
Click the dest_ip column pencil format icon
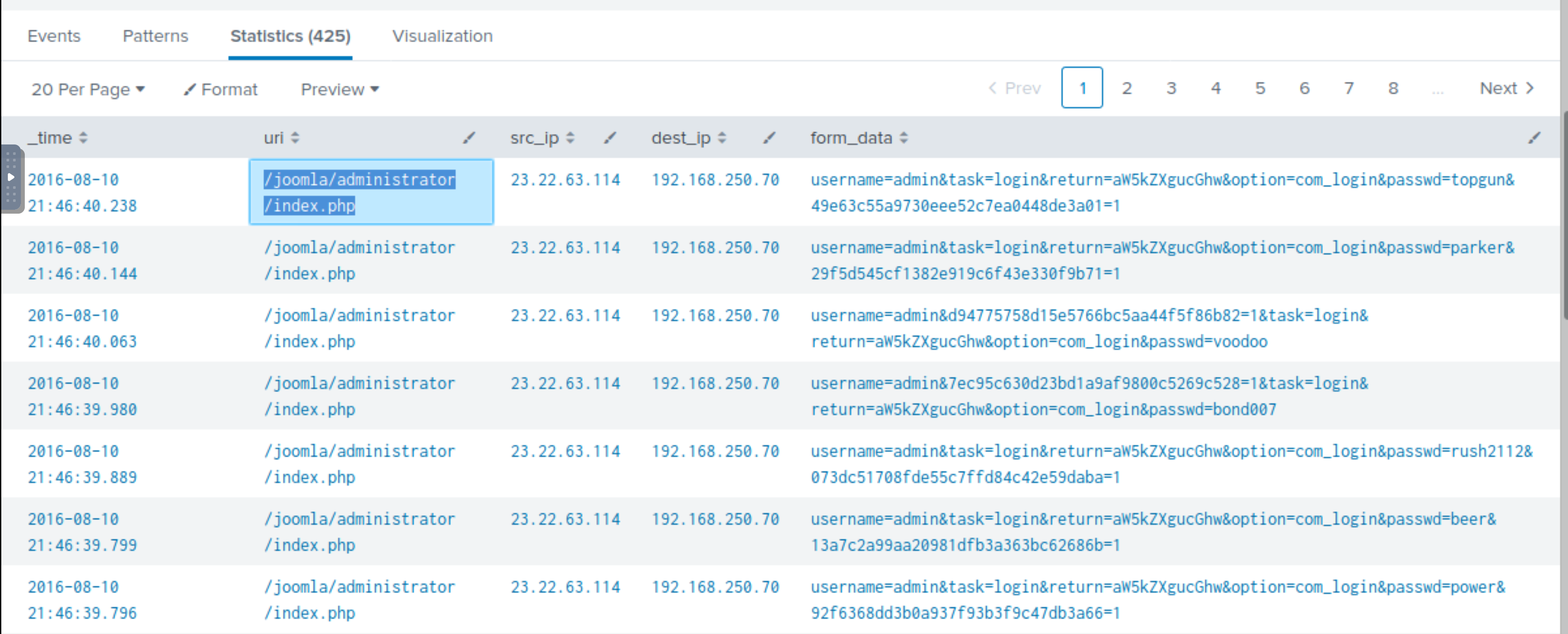point(769,138)
